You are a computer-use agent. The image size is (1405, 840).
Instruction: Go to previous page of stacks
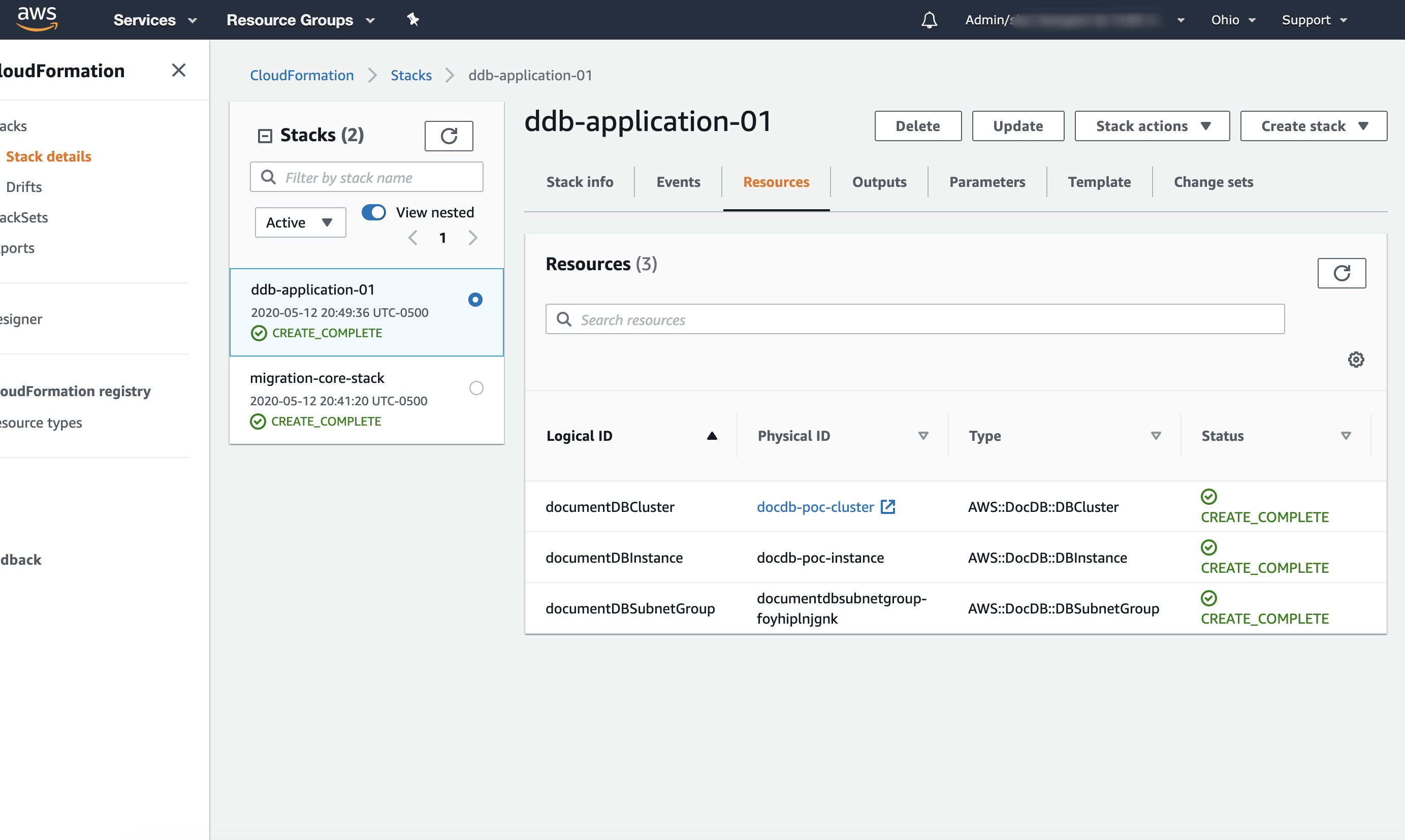click(x=412, y=238)
